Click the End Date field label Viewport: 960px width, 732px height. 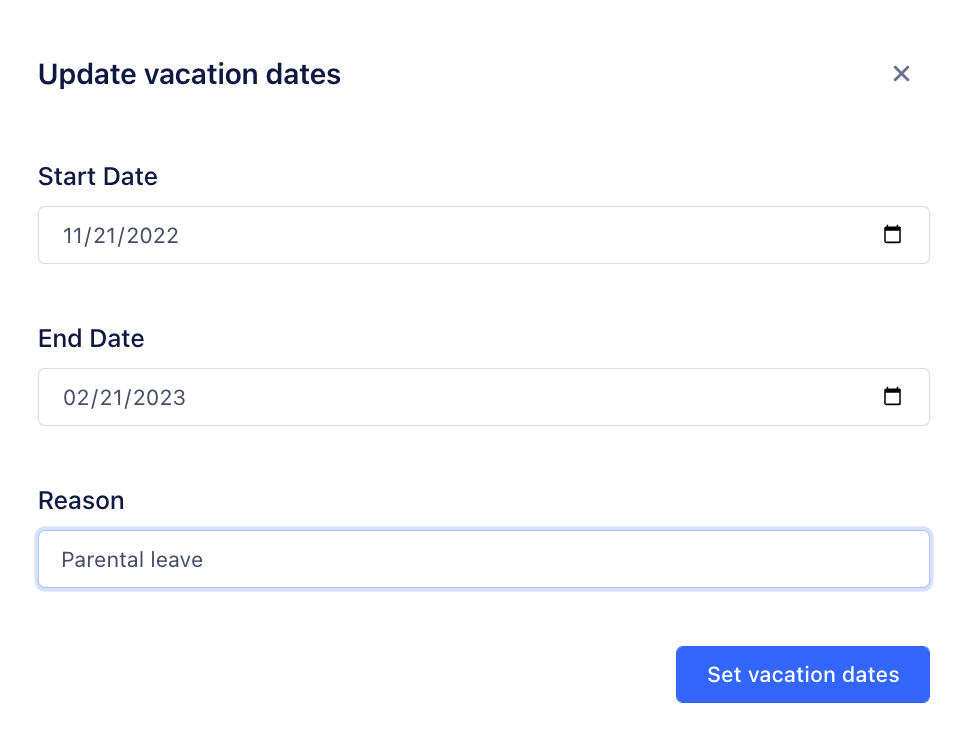point(91,338)
